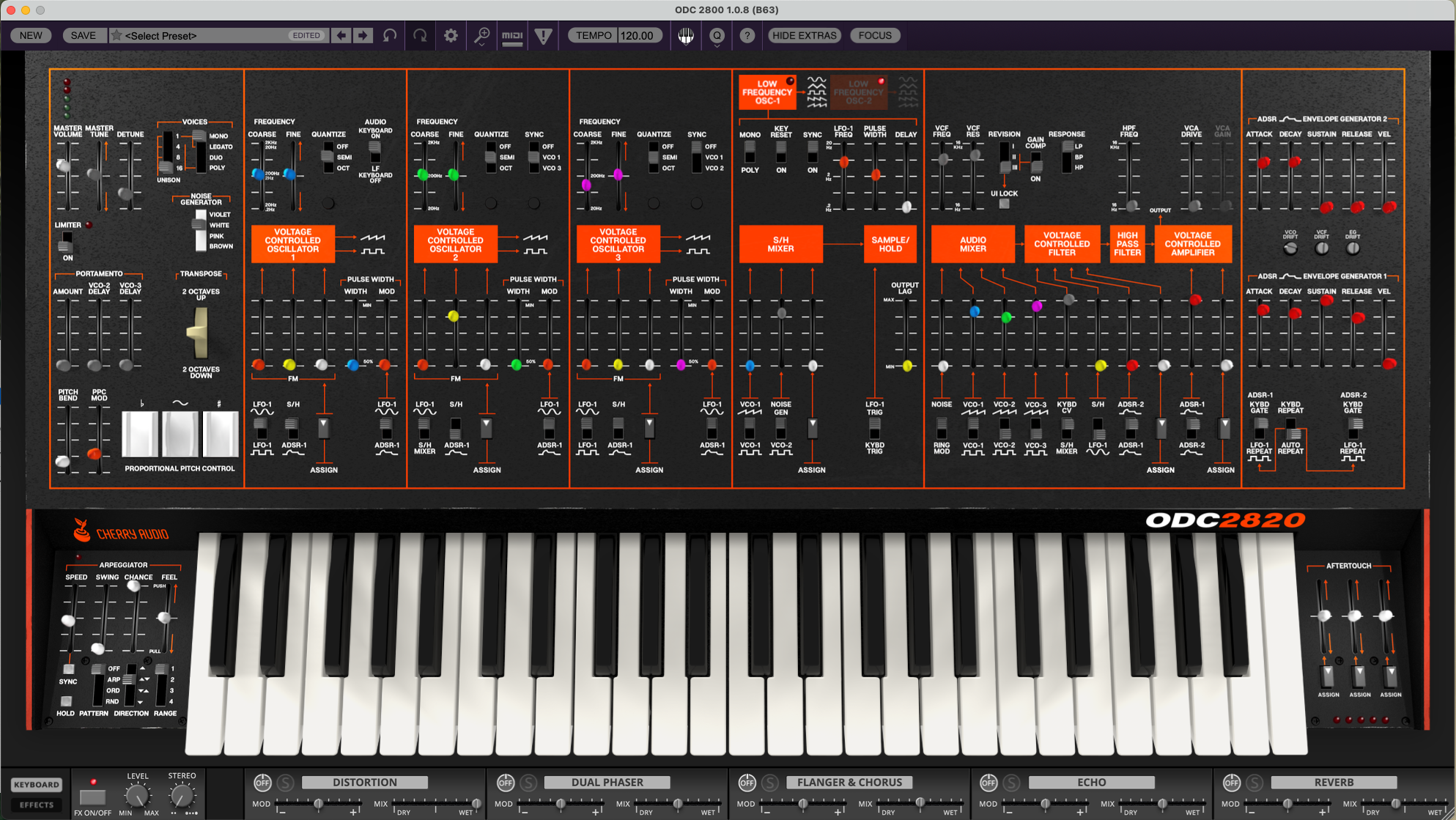This screenshot has height=820, width=1456.
Task: Open the Q oversampling quality icon
Action: tap(717, 35)
